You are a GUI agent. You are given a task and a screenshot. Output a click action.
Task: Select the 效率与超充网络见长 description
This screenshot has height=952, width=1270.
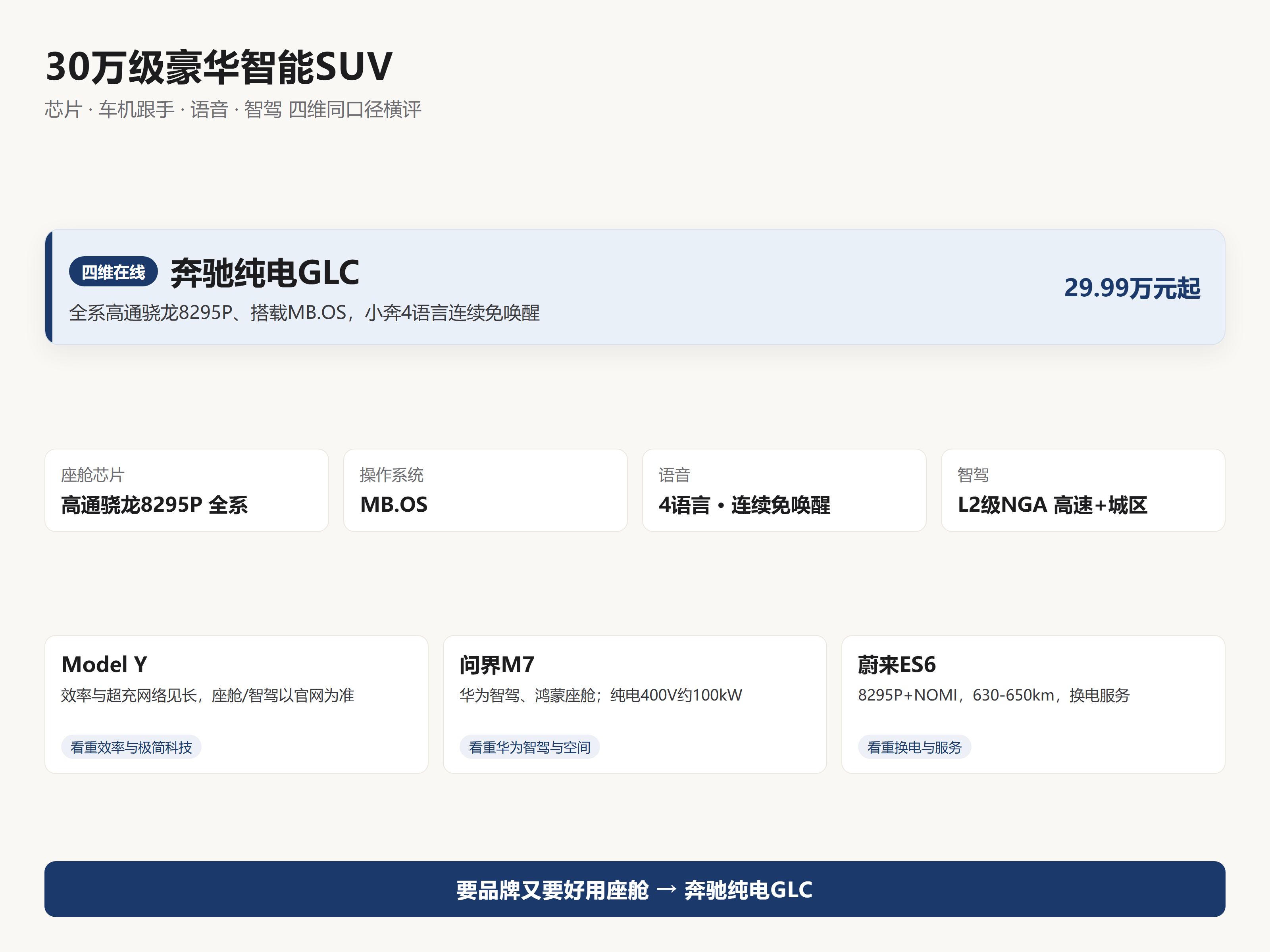207,695
